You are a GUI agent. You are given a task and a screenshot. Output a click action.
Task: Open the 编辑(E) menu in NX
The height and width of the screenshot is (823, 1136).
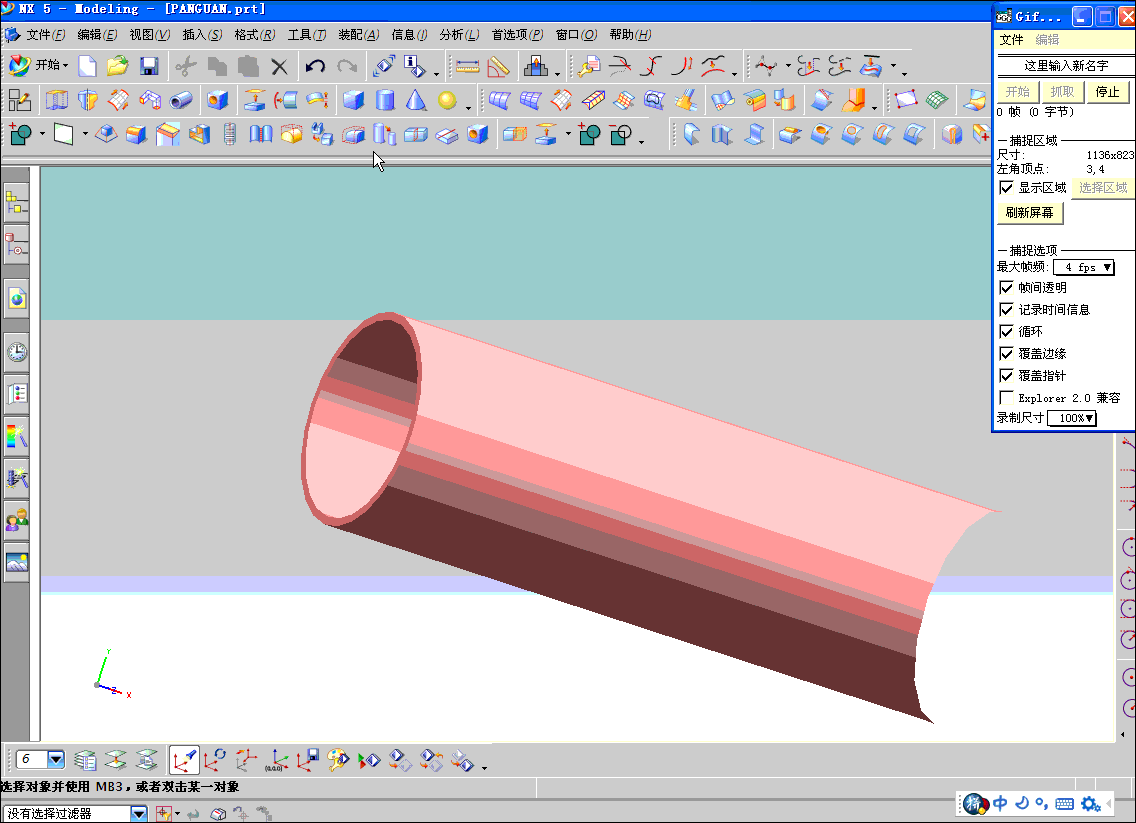97,35
